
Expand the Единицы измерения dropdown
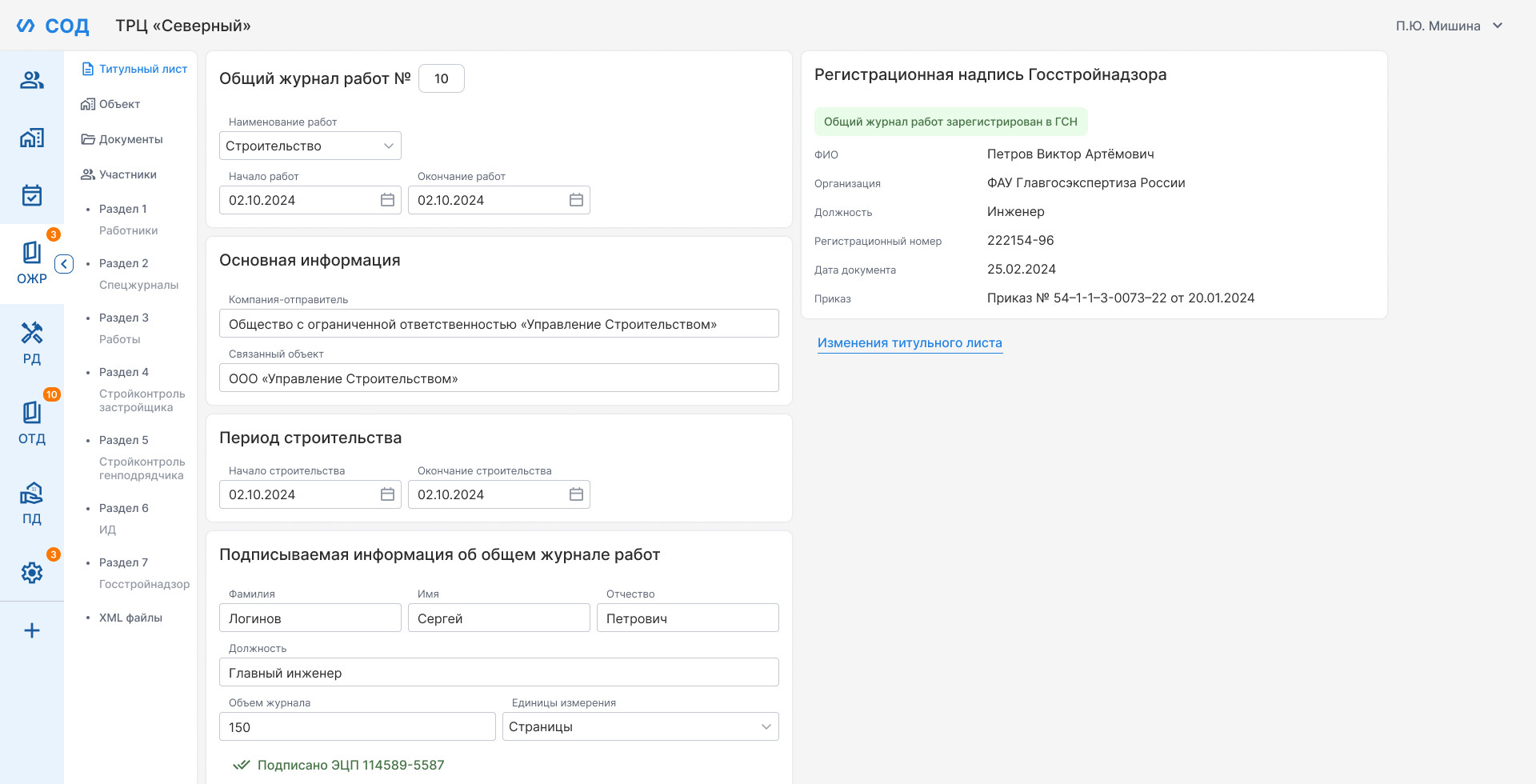pyautogui.click(x=641, y=726)
